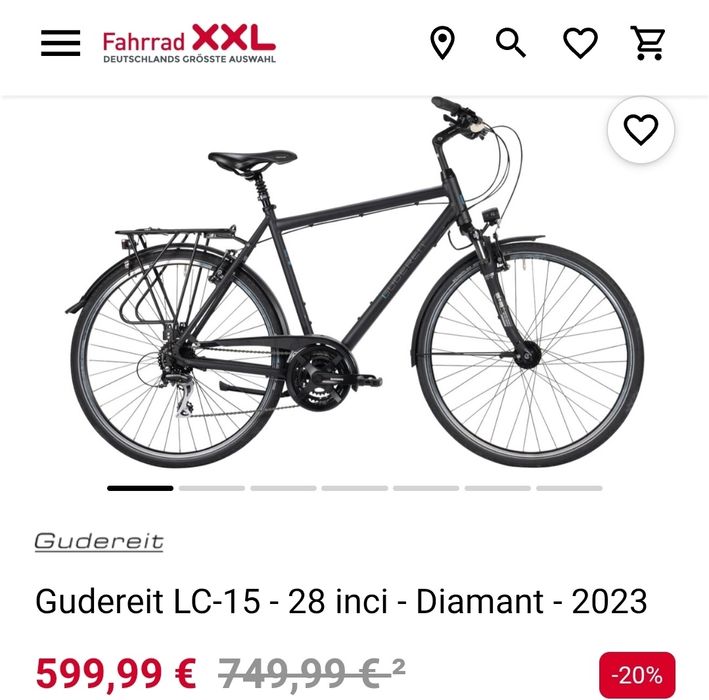
Task: Open the hamburger navigation menu
Action: point(61,43)
